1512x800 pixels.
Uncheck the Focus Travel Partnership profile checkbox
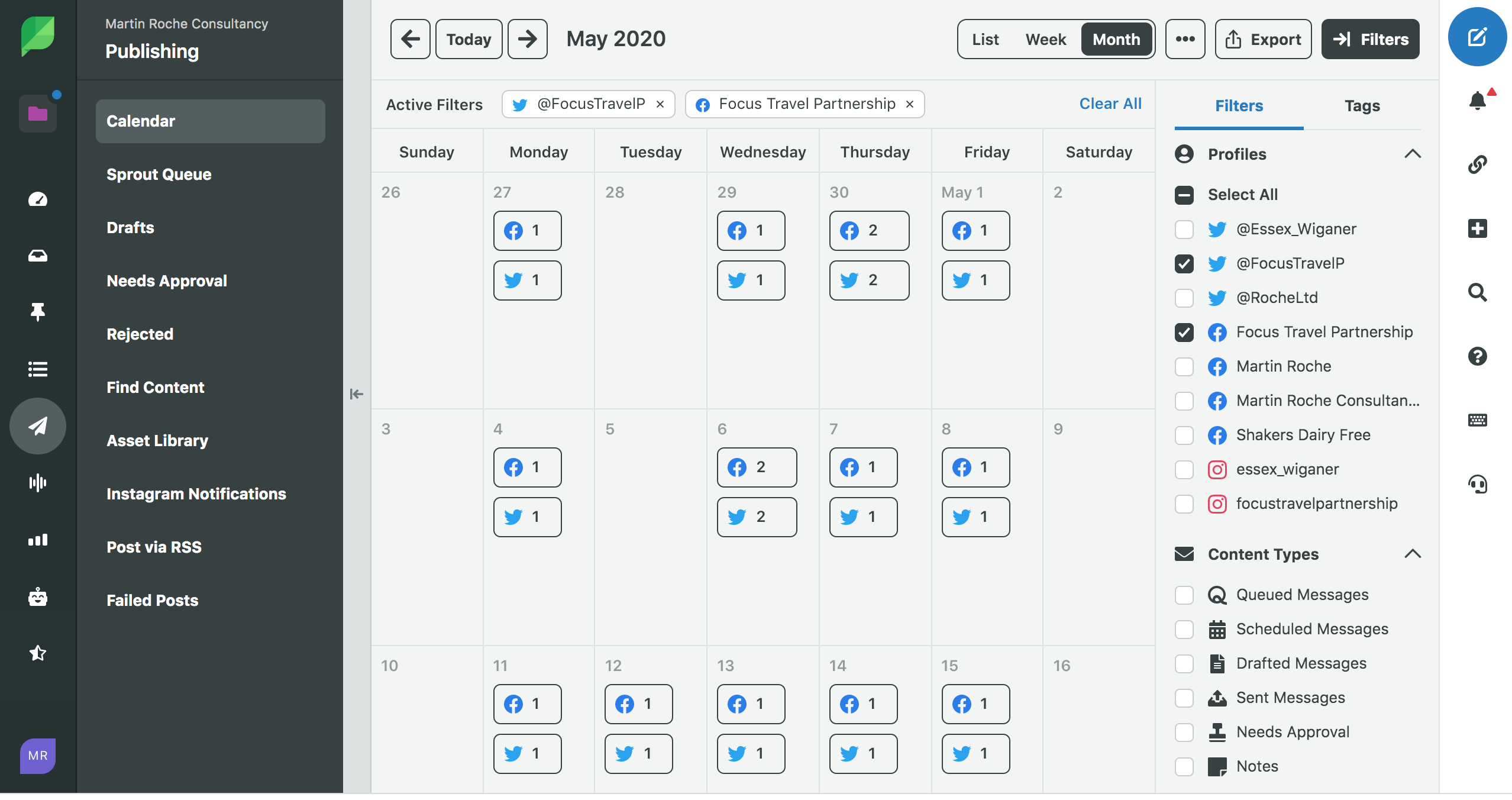pos(1184,333)
